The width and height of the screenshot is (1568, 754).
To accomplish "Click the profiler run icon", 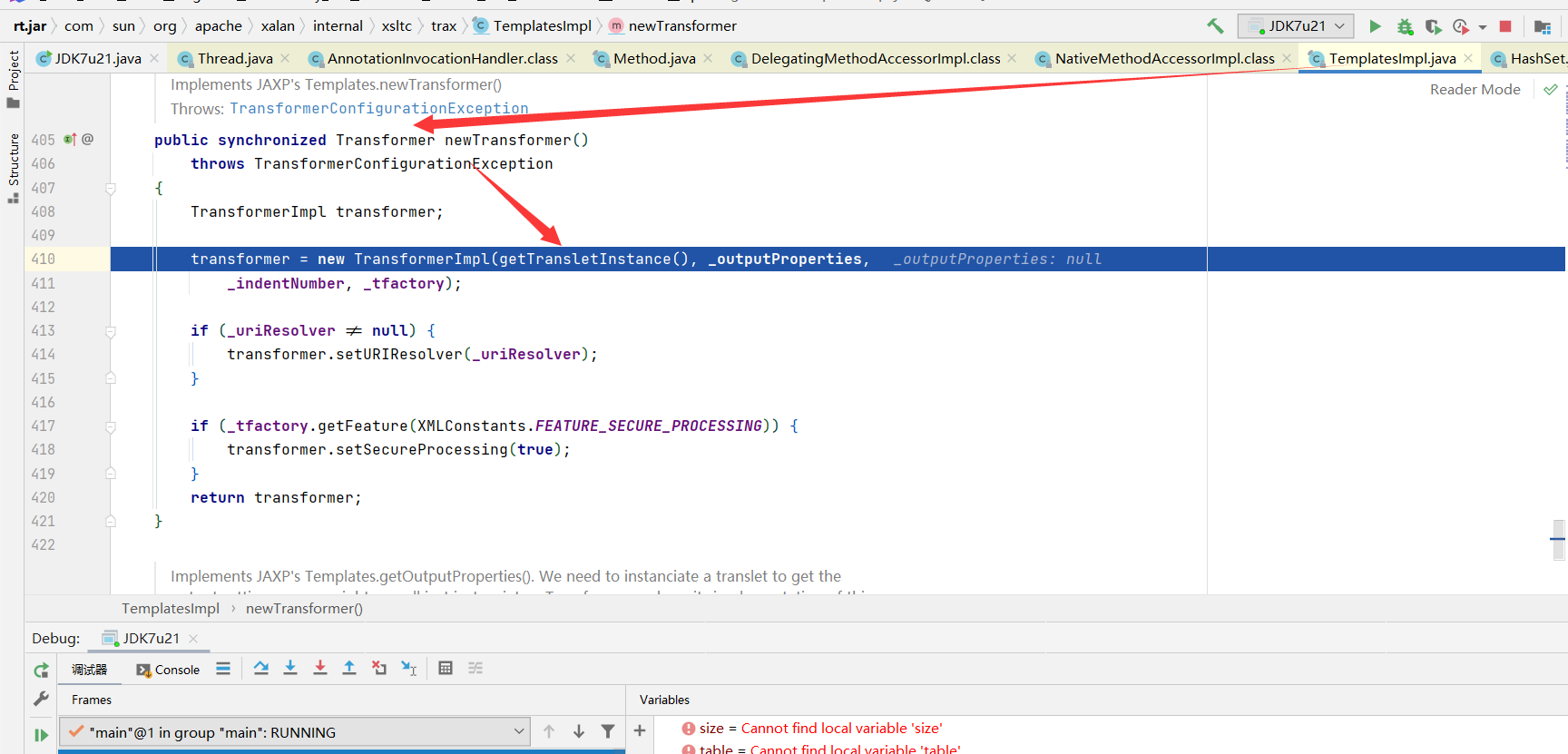I will click(x=1461, y=26).
